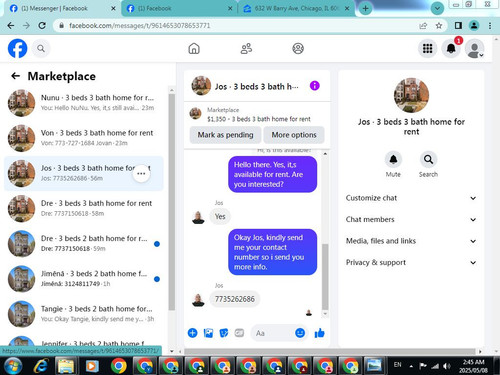Open Dre 3 beds 3 bath conversation
The image size is (500, 375).
pyautogui.click(x=83, y=208)
